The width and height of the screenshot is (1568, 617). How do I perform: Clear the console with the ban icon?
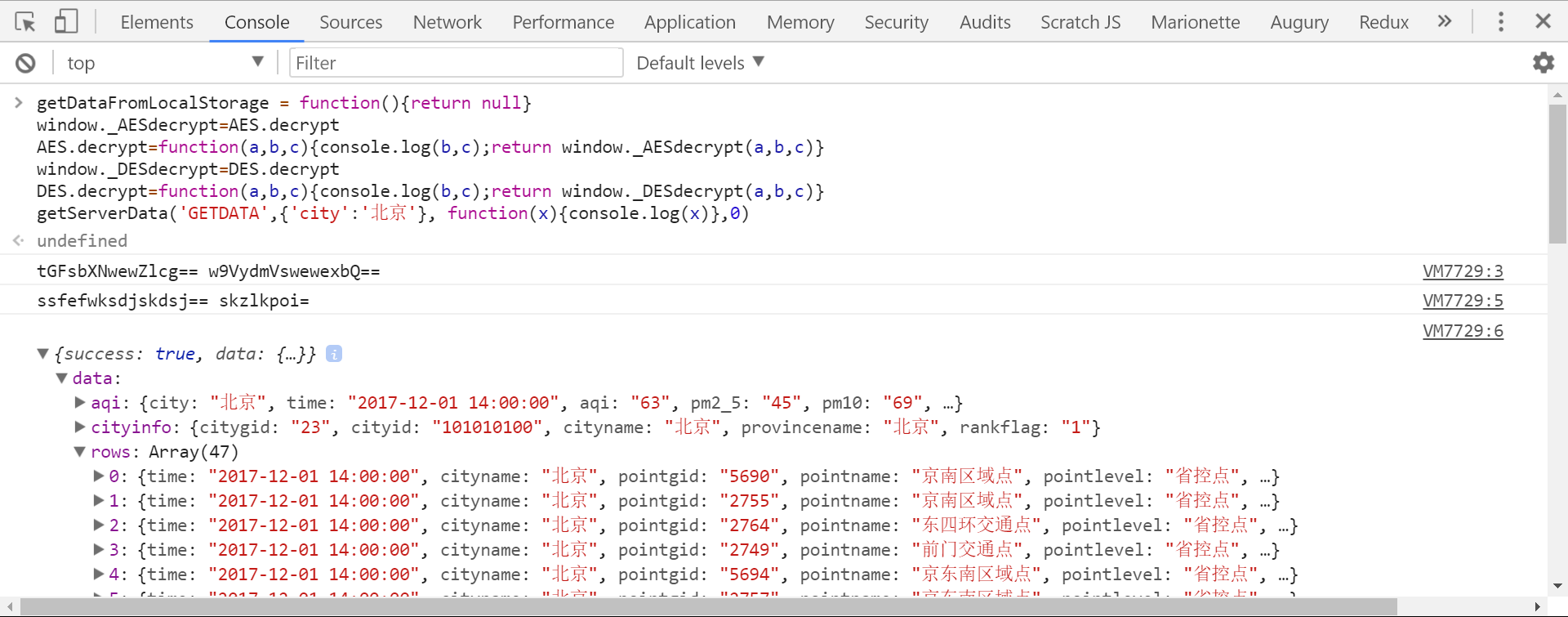point(26,63)
